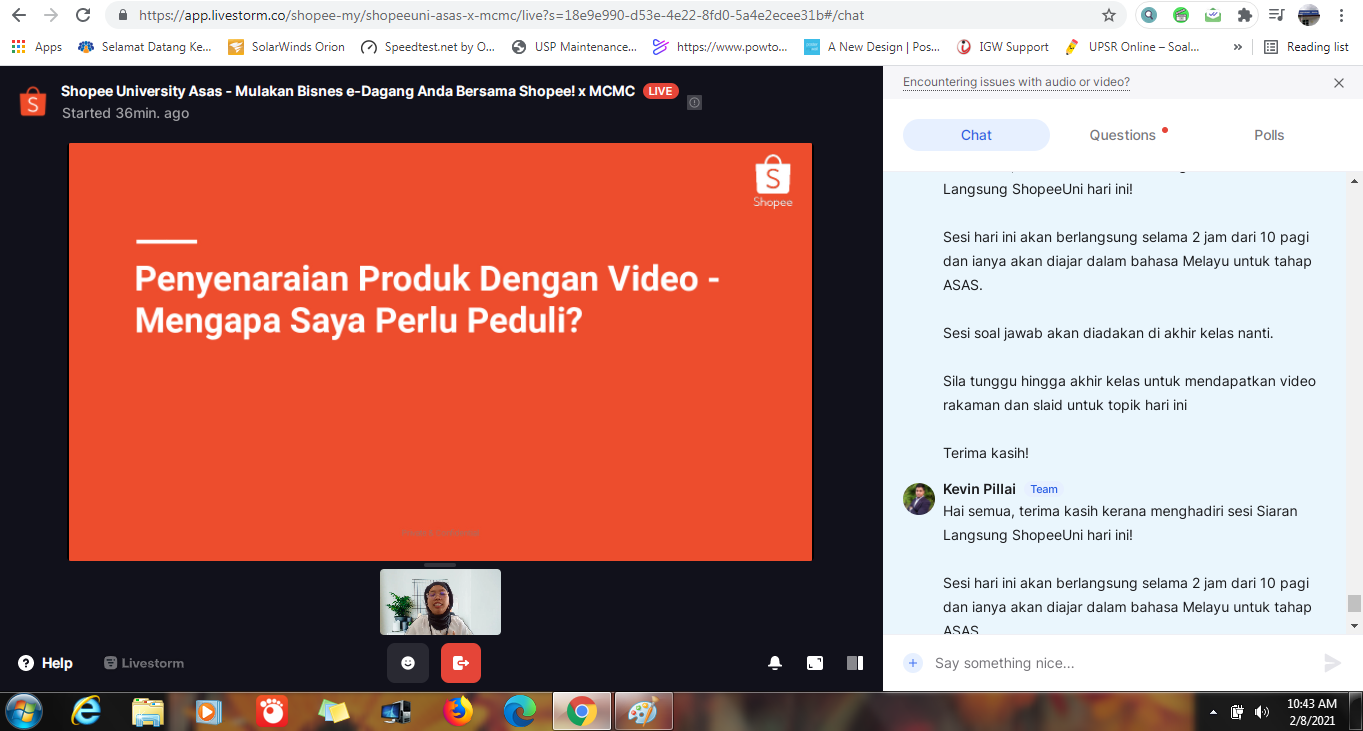Image resolution: width=1363 pixels, height=731 pixels.
Task: Open 'Encountering issues with audio or video?' link
Action: pyautogui.click(x=1016, y=82)
